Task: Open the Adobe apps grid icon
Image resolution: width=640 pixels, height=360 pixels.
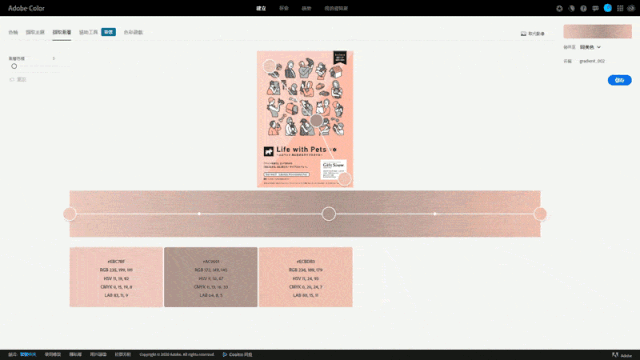Action: point(620,8)
